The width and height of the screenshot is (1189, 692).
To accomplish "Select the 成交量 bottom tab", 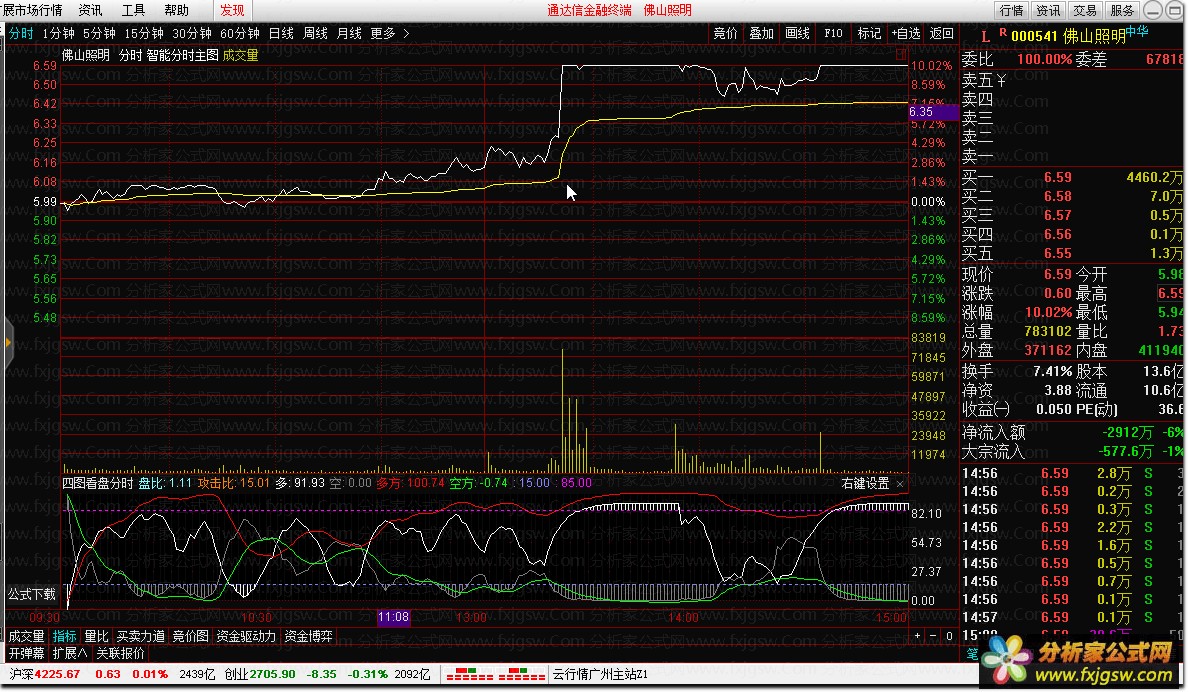I will click(27, 637).
